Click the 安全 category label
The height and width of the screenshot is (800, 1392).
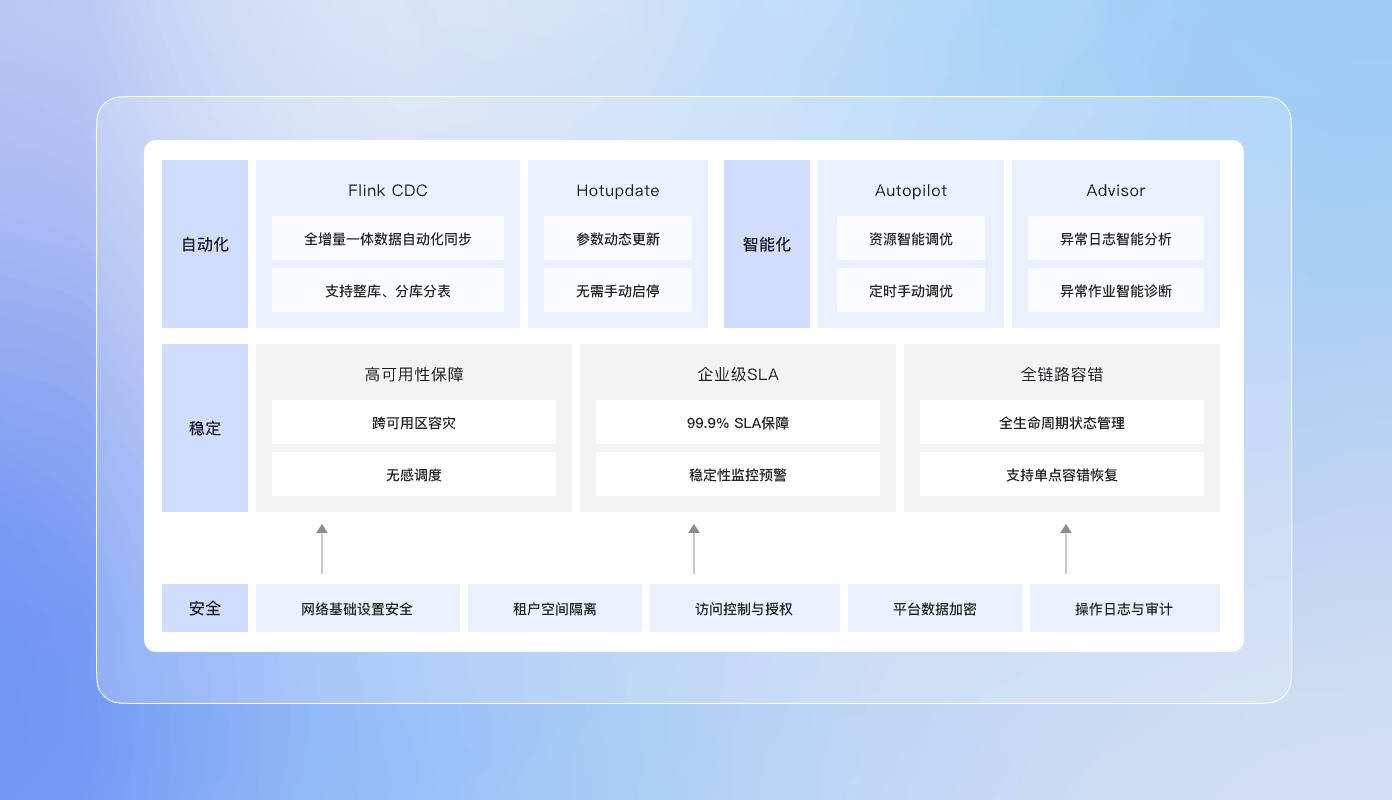tap(205, 608)
